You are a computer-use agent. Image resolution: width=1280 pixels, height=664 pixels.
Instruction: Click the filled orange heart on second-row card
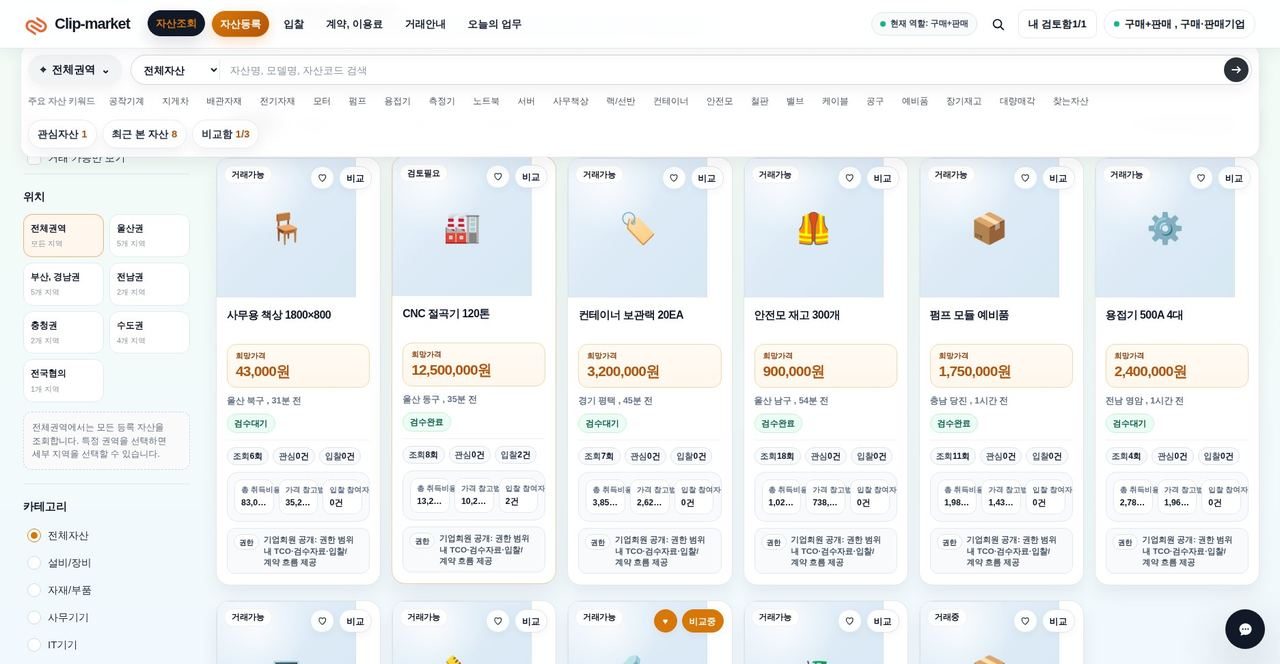666,621
